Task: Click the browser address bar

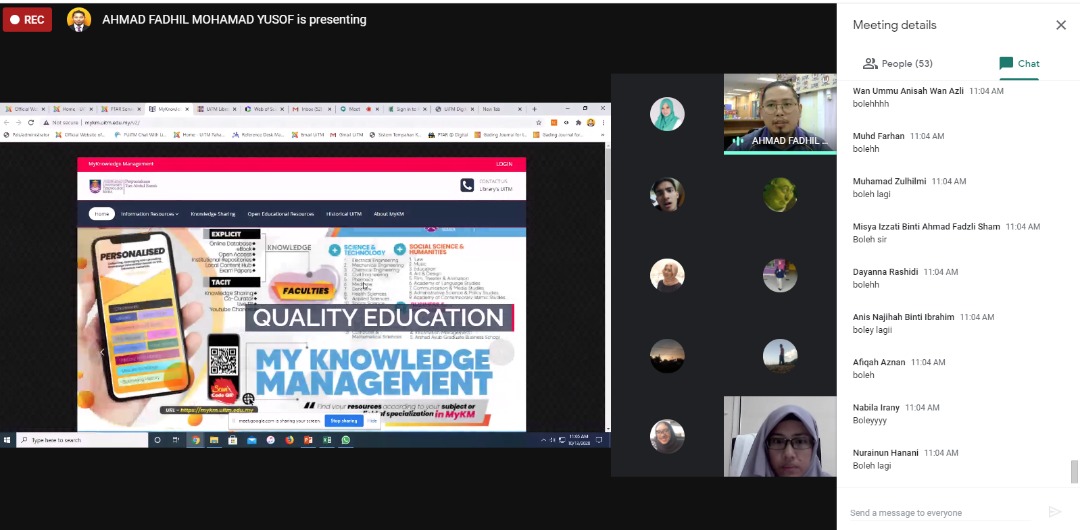Action: [293, 122]
